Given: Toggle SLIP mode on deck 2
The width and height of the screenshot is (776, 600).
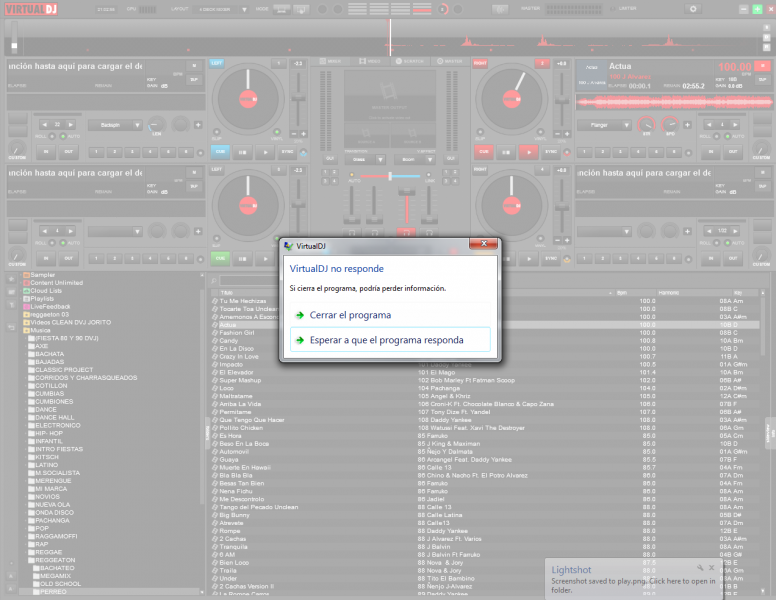Looking at the screenshot, I should pos(480,132).
